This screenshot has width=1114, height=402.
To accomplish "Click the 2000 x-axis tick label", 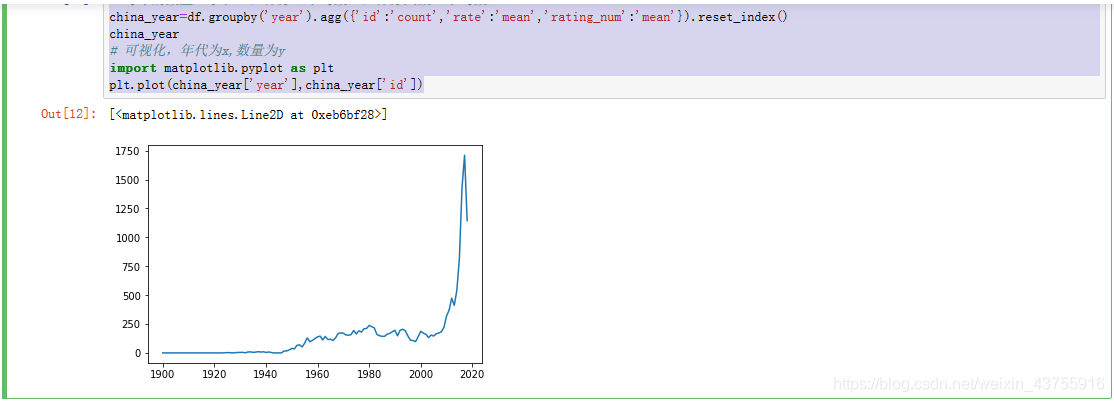I will [421, 373].
